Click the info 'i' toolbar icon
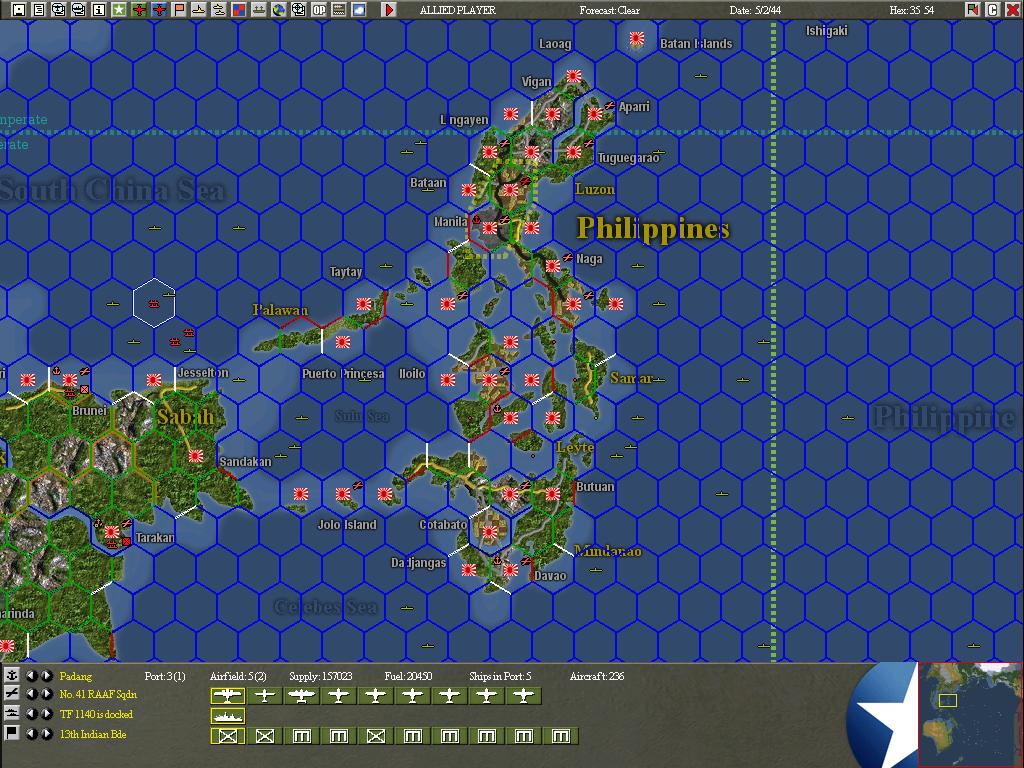This screenshot has height=768, width=1024. 99,9
